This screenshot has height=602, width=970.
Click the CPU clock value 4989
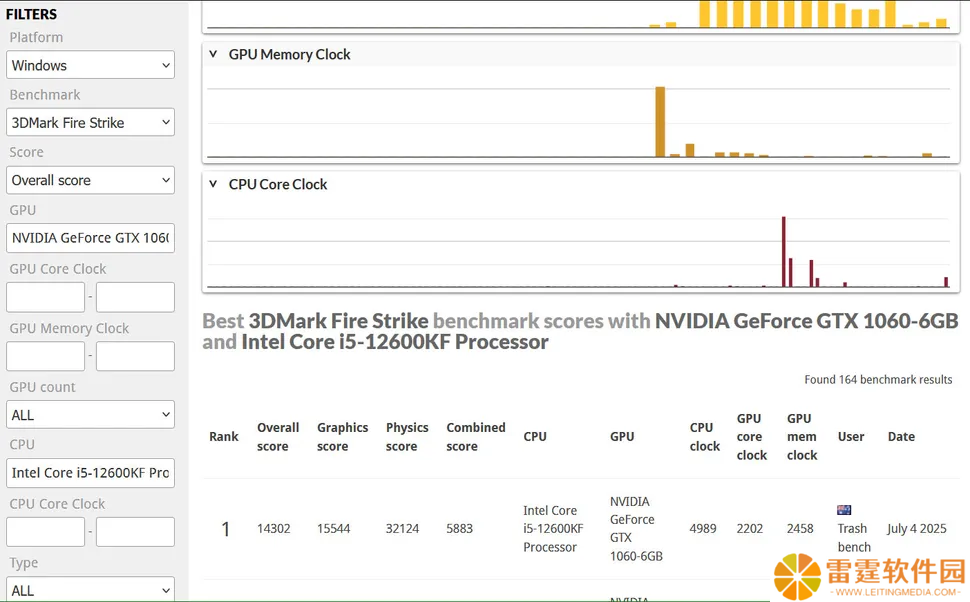pyautogui.click(x=703, y=528)
